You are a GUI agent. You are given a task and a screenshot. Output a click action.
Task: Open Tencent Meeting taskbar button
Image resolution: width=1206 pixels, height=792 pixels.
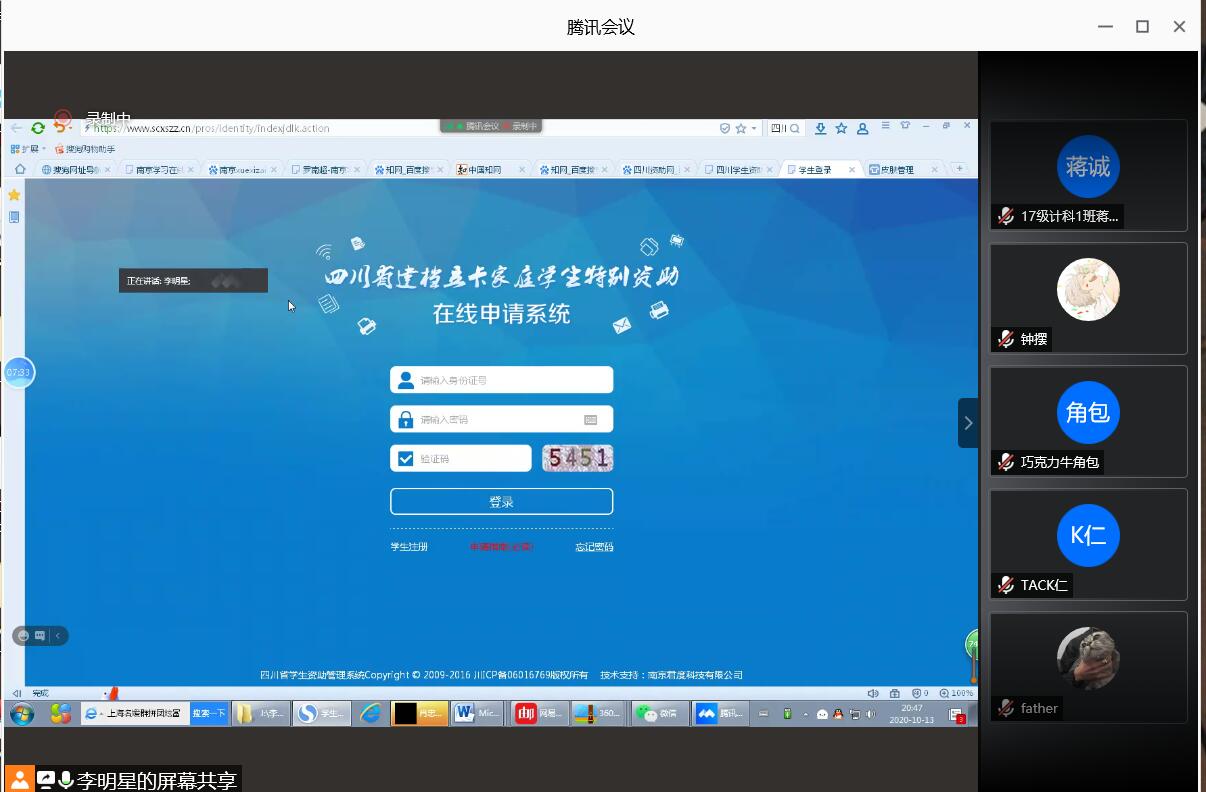tap(721, 713)
